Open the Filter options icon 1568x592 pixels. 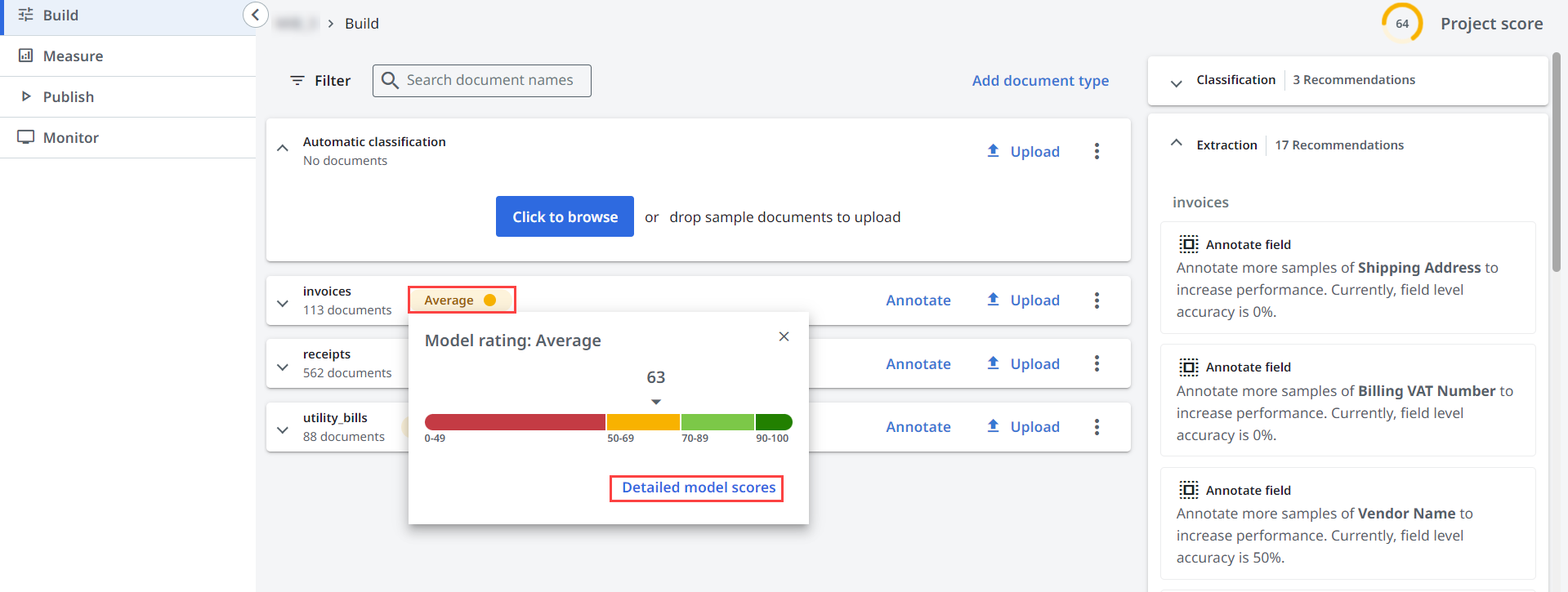[297, 80]
